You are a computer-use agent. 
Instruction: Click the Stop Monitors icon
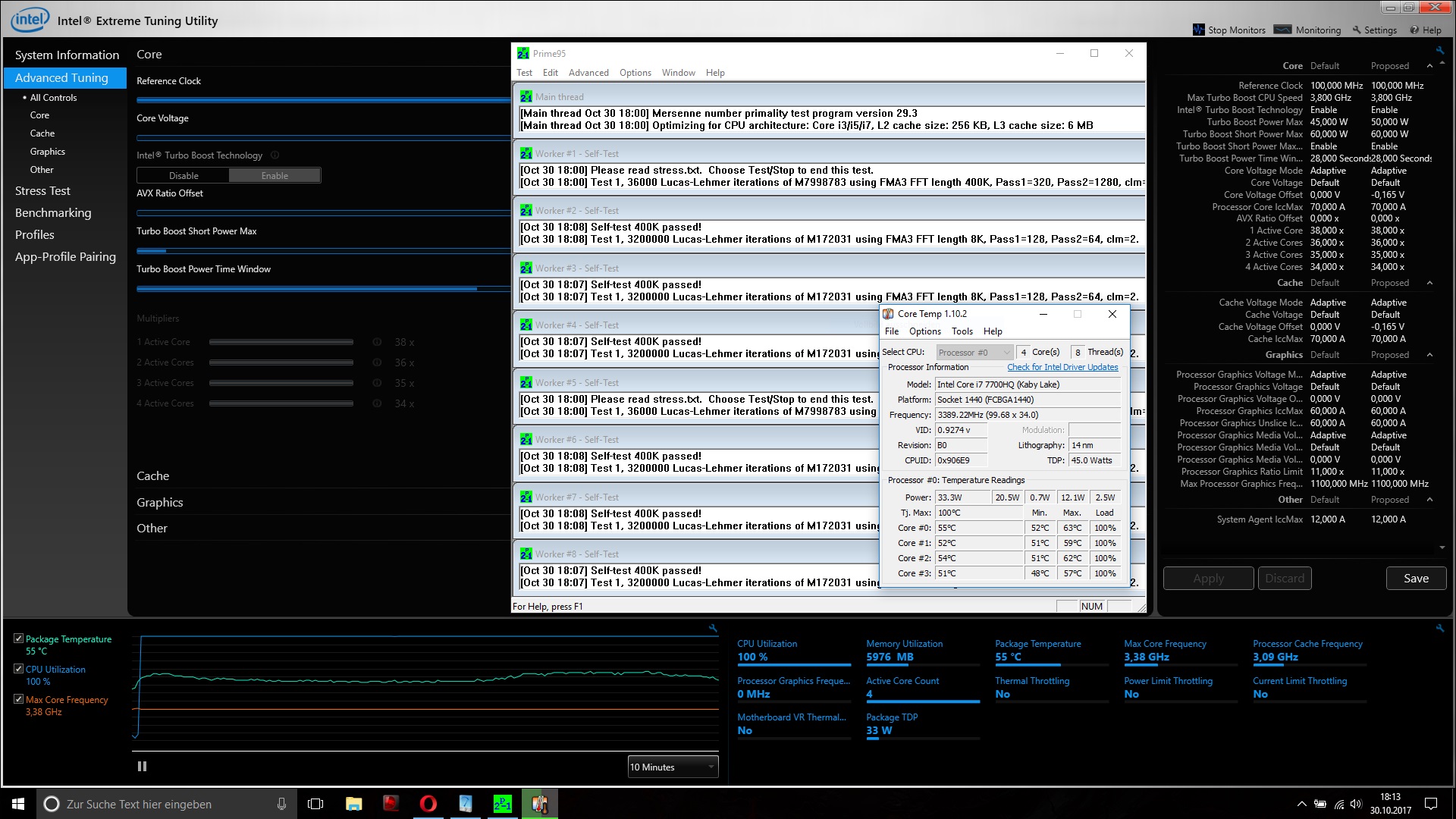(x=1198, y=30)
